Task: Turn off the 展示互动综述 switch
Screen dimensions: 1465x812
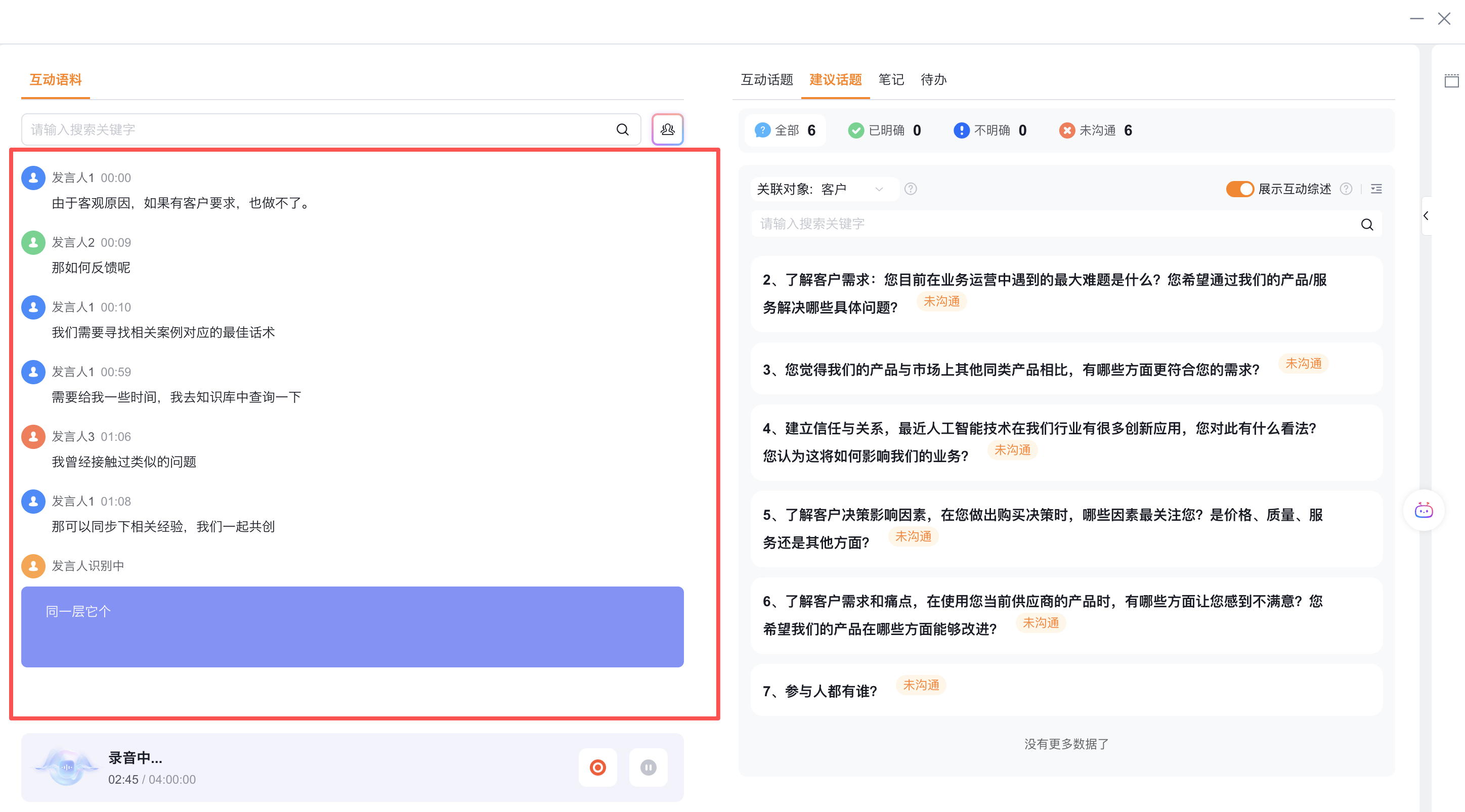Action: (1239, 189)
